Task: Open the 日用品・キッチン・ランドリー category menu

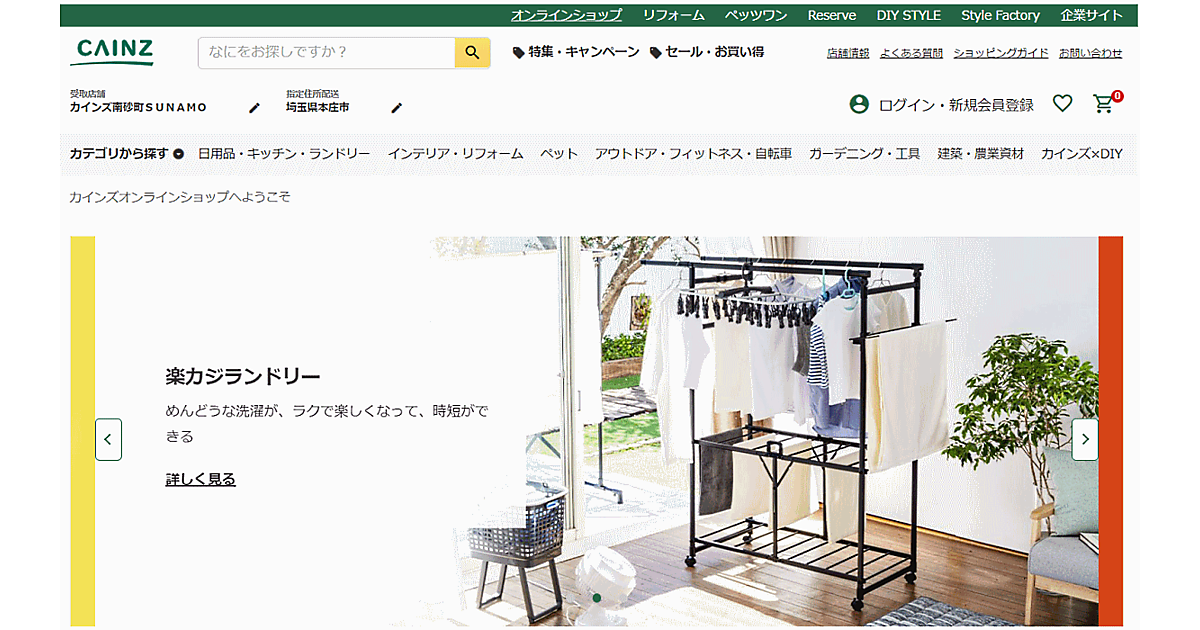Action: pyautogui.click(x=284, y=154)
